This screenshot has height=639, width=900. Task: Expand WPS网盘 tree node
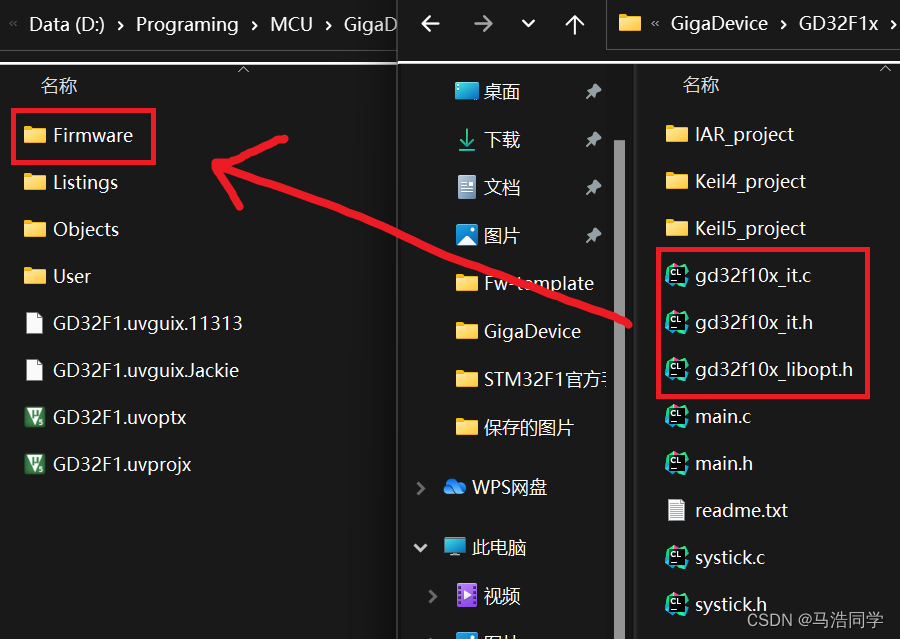[421, 488]
